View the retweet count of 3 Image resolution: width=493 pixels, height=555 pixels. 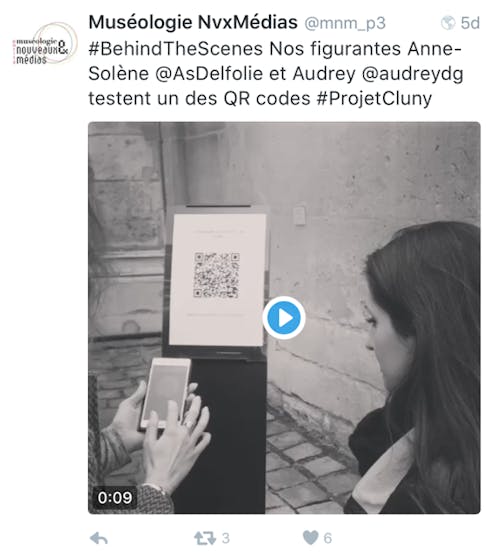pos(226,538)
